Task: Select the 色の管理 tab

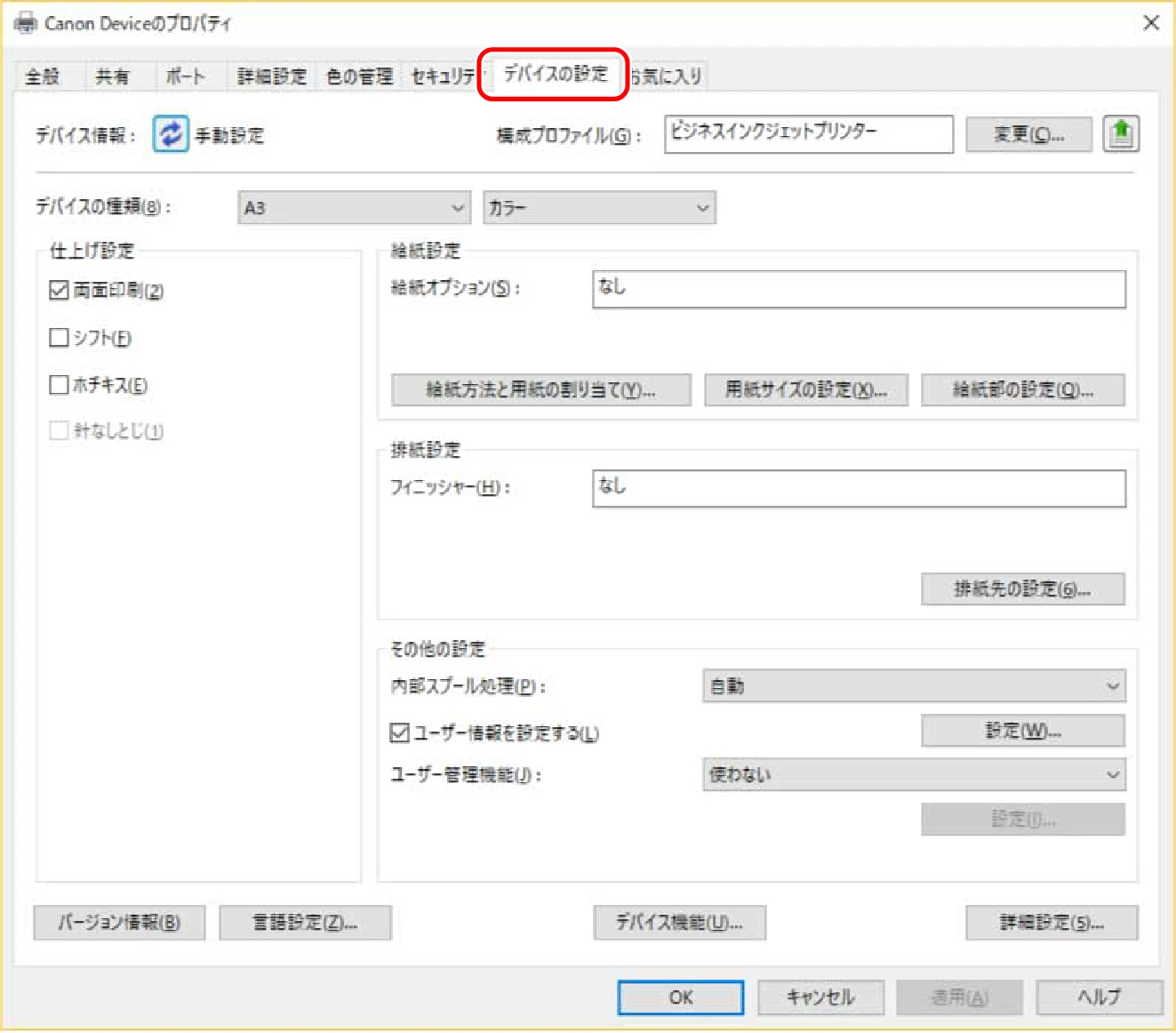Action: pos(360,76)
